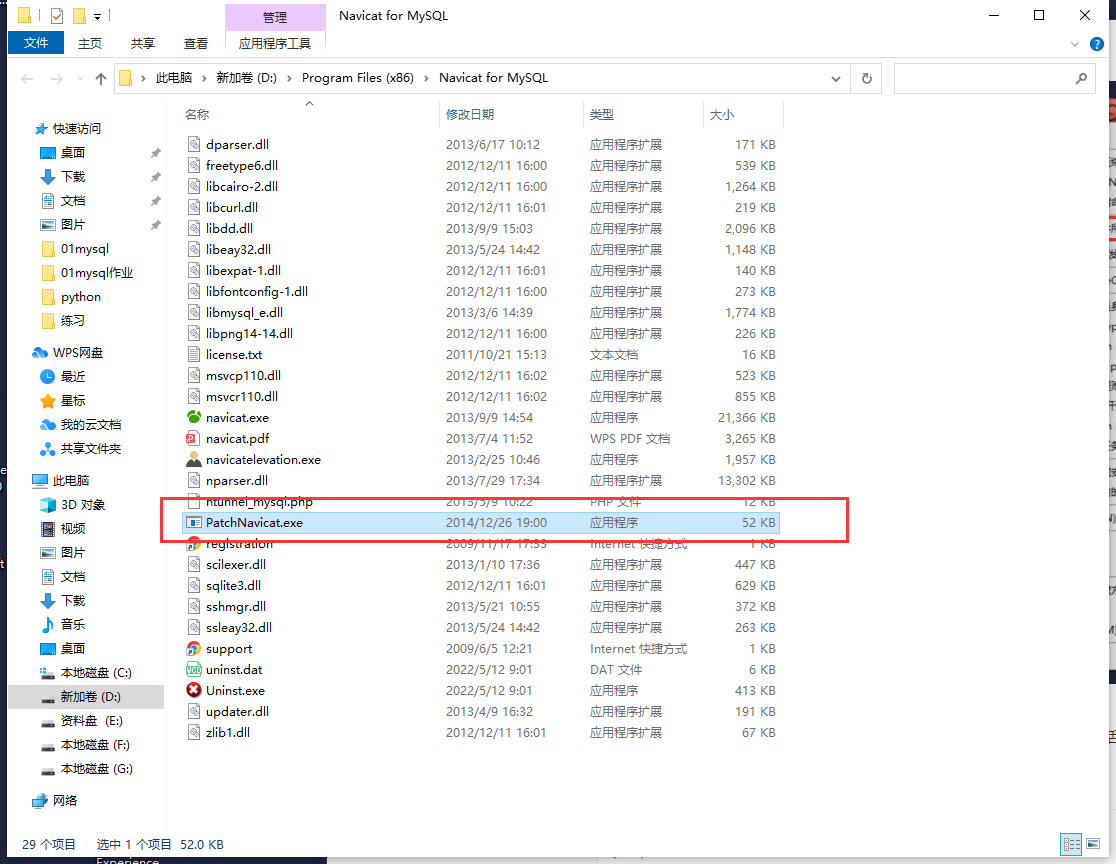Switch to details view layout icon

(x=1072, y=844)
